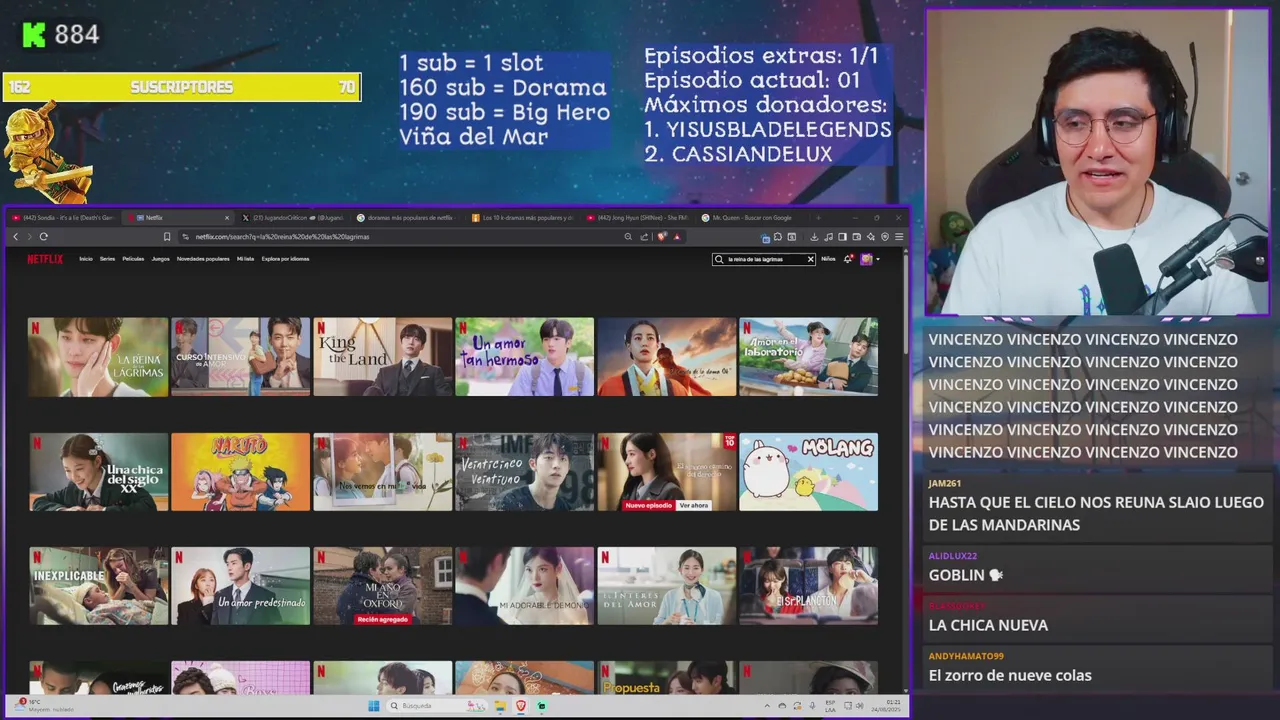Open the Inexplicable thumbnail
Viewport: 1280px width, 720px height.
tap(98, 586)
